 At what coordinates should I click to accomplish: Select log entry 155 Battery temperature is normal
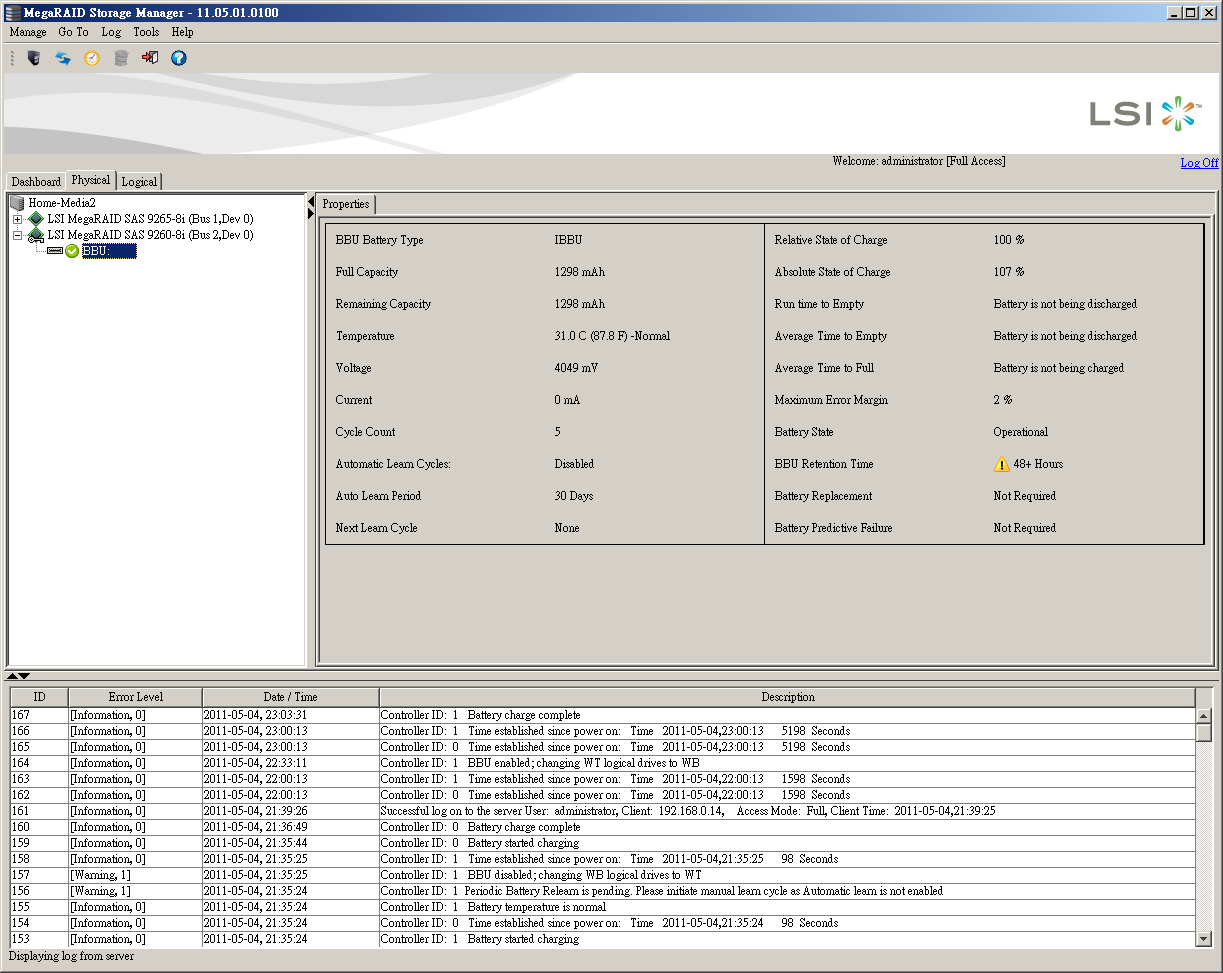pyautogui.click(x=603, y=907)
